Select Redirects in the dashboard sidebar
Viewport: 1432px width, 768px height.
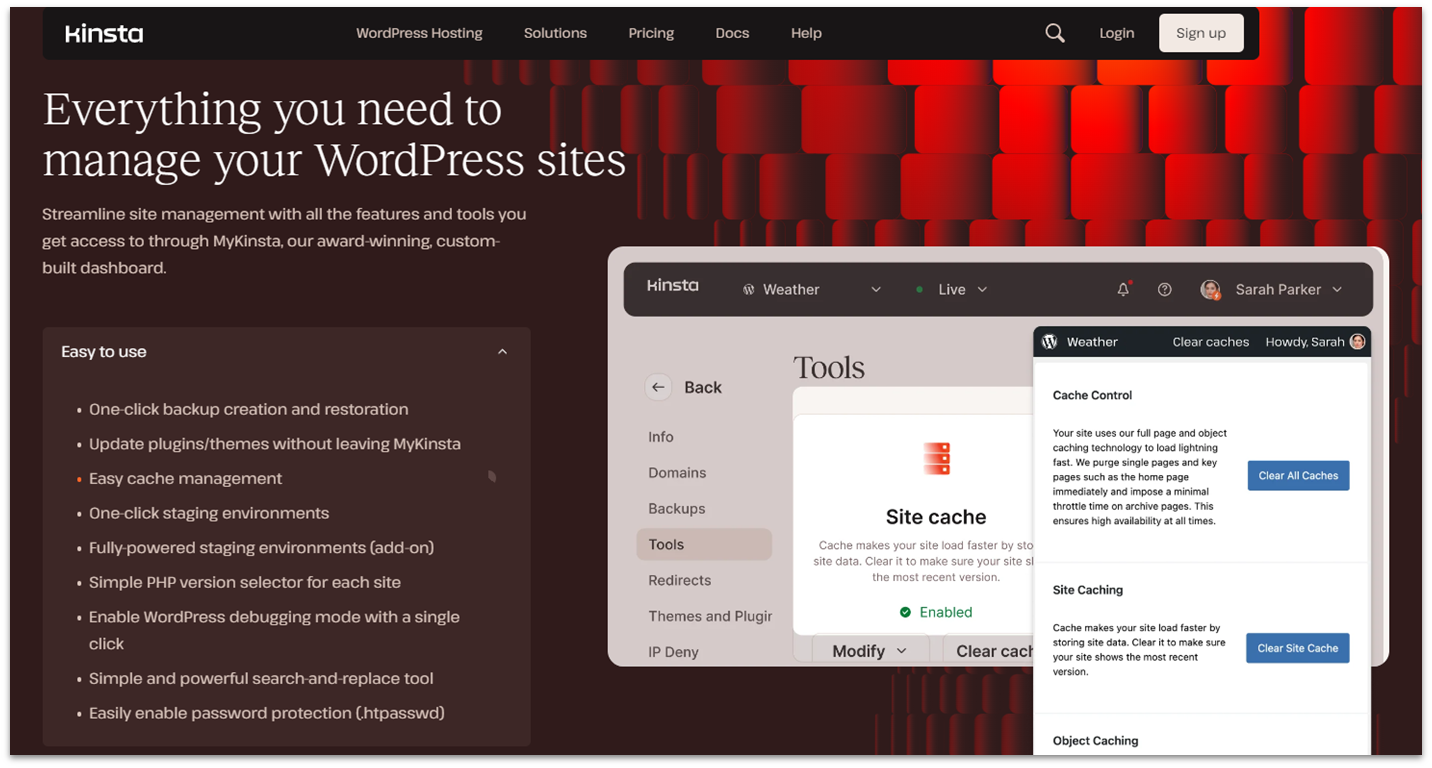pyautogui.click(x=680, y=580)
